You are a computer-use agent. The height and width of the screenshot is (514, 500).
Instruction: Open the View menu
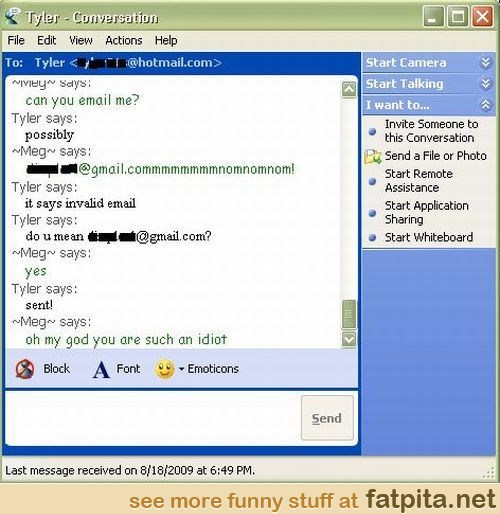tap(81, 40)
